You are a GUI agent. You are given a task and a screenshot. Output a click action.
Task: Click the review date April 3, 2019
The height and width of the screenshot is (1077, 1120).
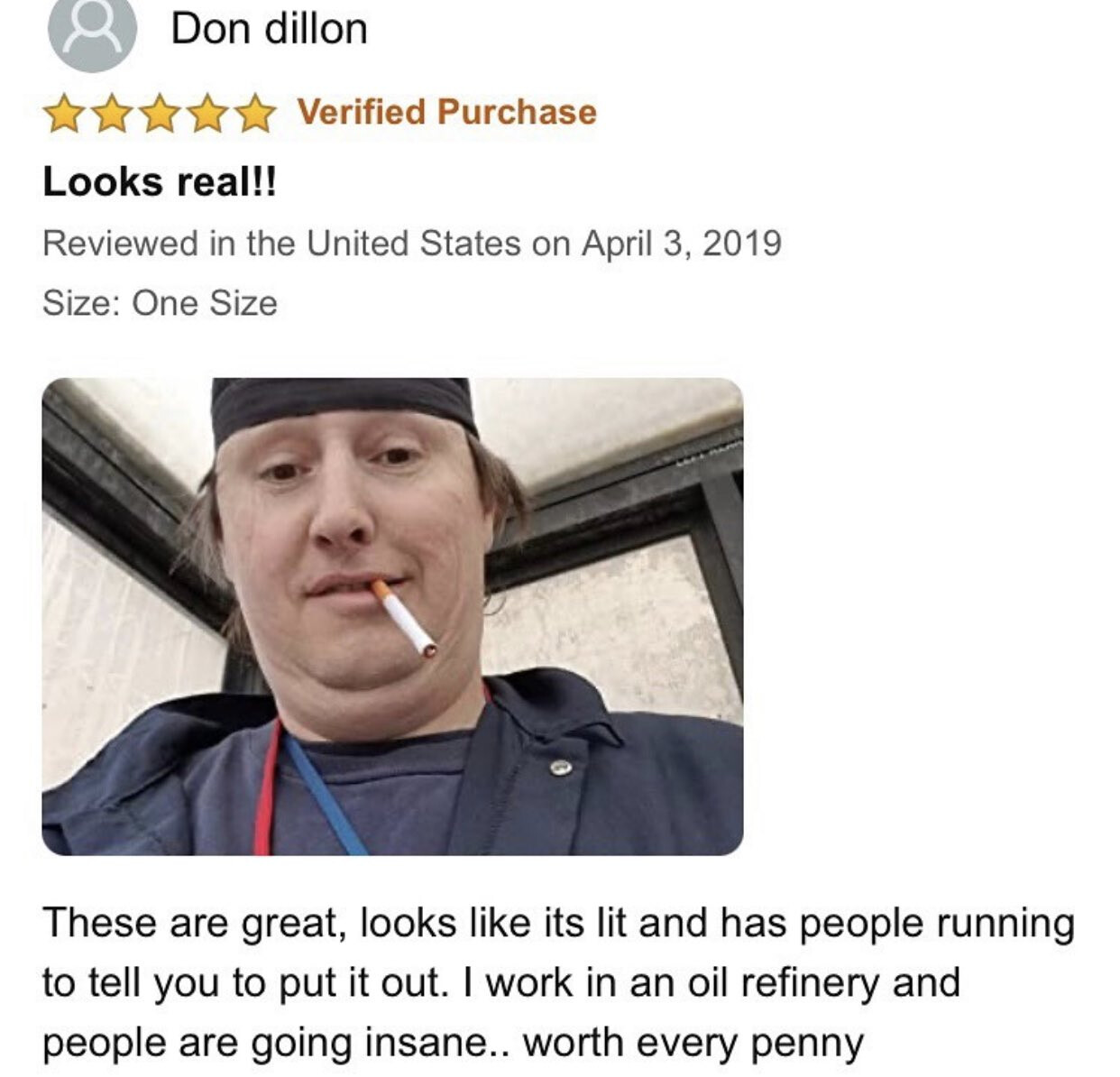pos(681,244)
